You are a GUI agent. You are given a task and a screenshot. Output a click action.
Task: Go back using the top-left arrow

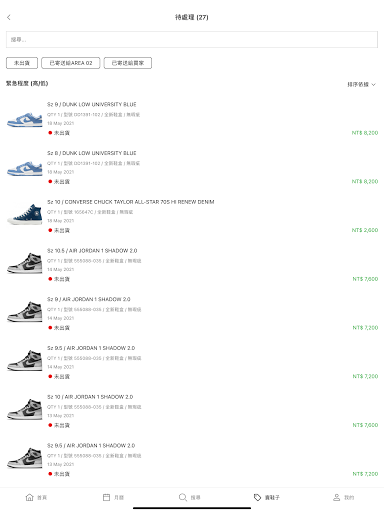coord(9,17)
